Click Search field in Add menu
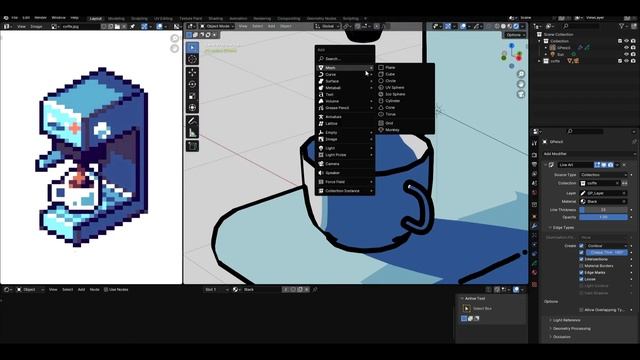This screenshot has width=640, height=360. pyautogui.click(x=345, y=59)
